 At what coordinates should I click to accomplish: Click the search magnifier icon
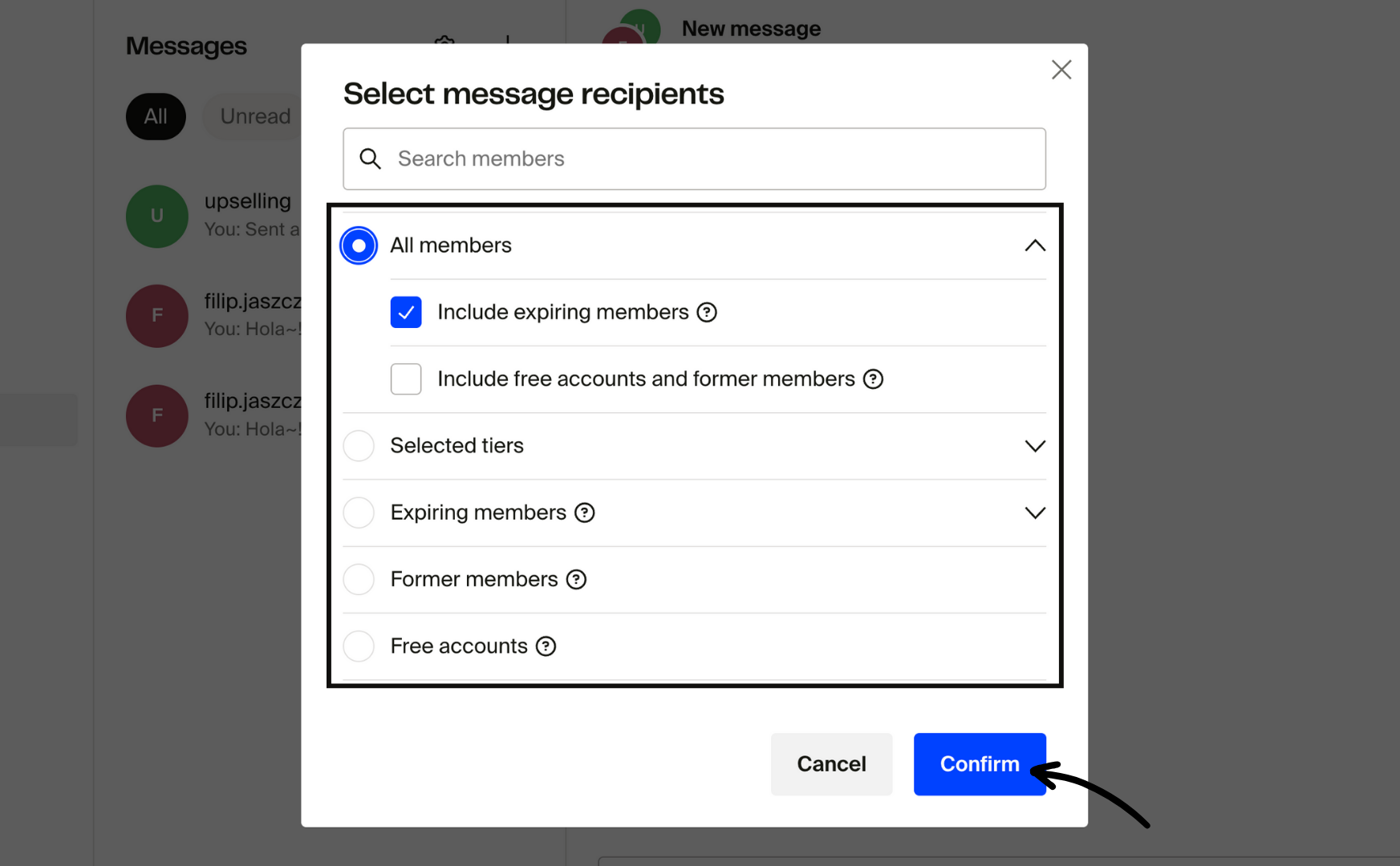[370, 159]
